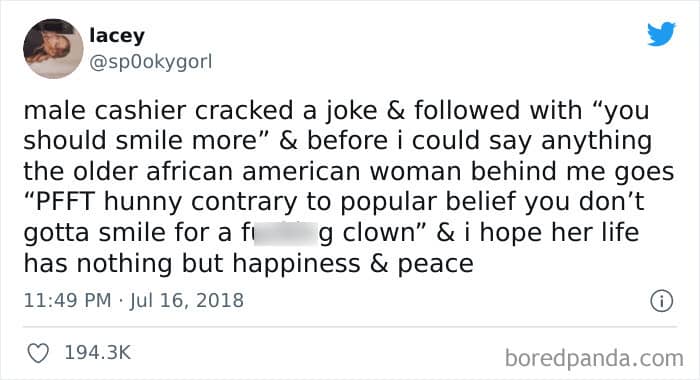The image size is (700, 380).
Task: Like the tweet with the heart icon
Action: coord(38,353)
